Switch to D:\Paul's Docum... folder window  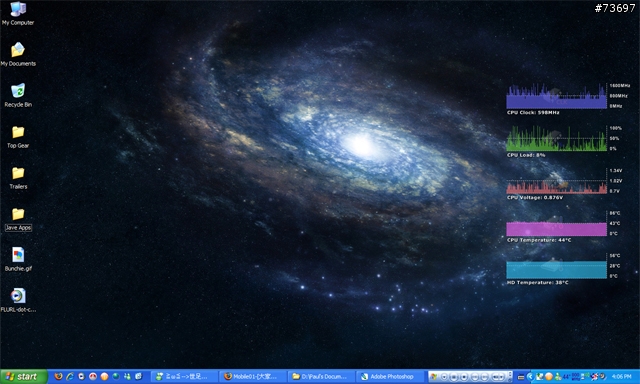click(x=321, y=376)
